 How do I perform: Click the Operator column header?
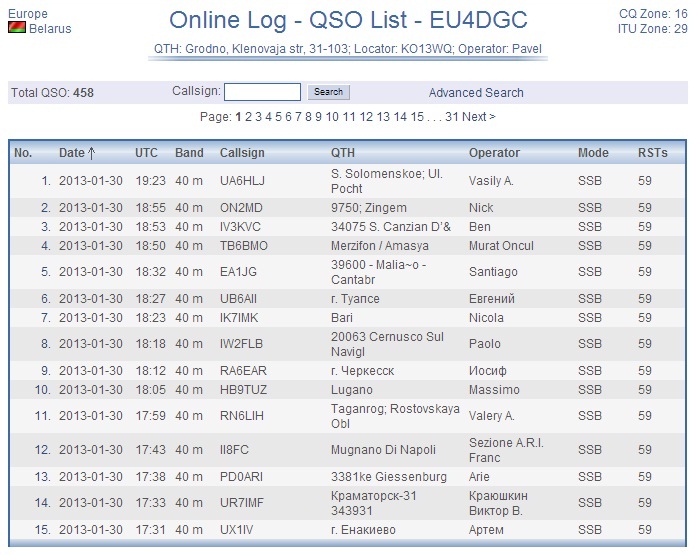(x=494, y=153)
